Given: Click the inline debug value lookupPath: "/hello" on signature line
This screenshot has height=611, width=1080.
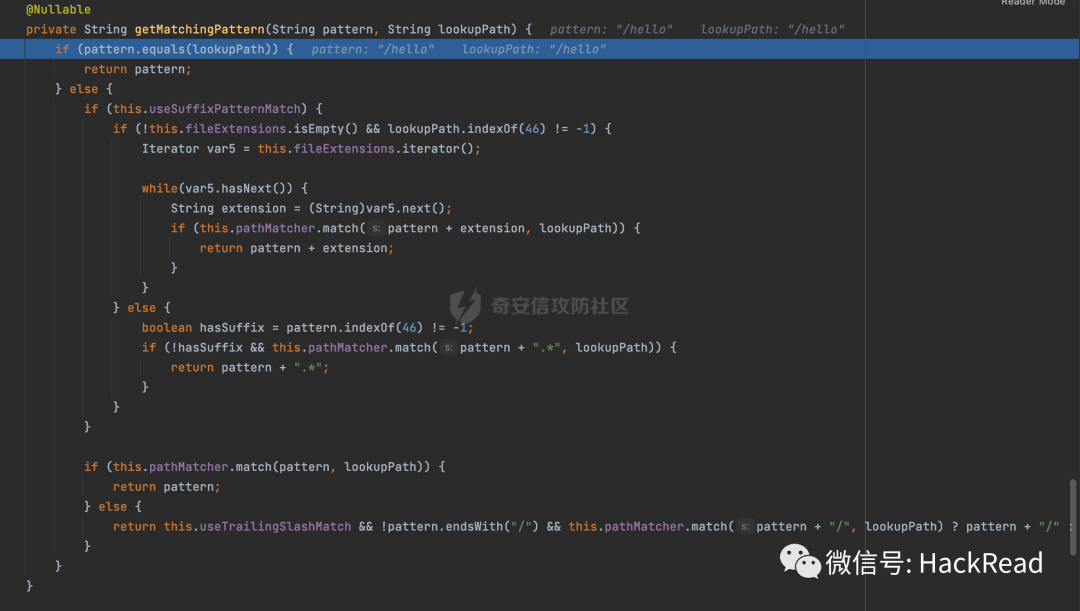Looking at the screenshot, I should (x=772, y=30).
